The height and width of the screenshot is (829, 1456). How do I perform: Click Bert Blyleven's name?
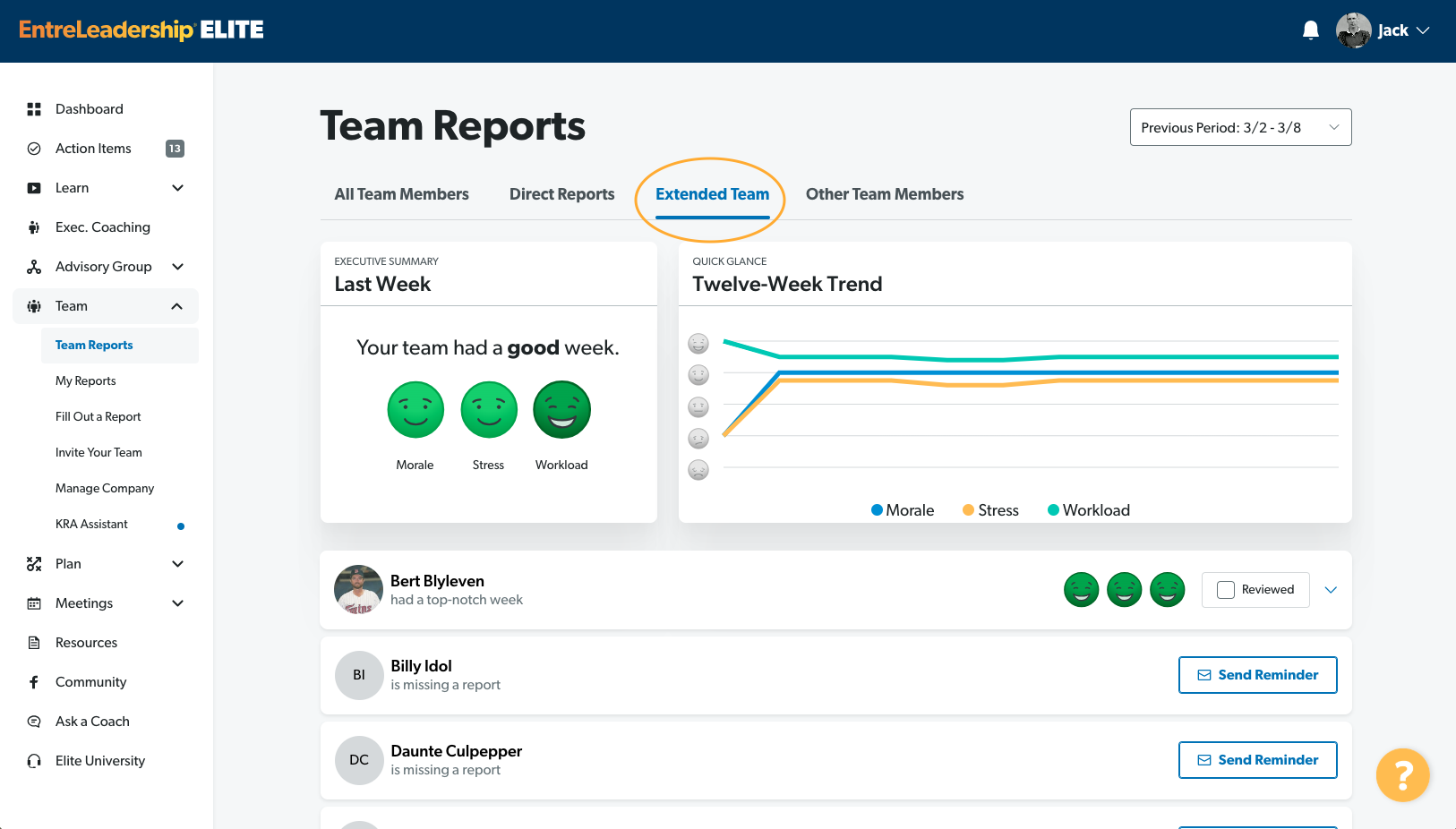click(437, 581)
